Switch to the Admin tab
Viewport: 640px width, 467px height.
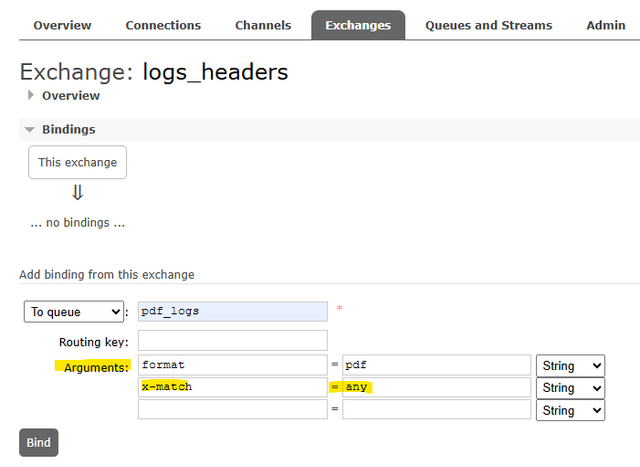pyautogui.click(x=606, y=25)
